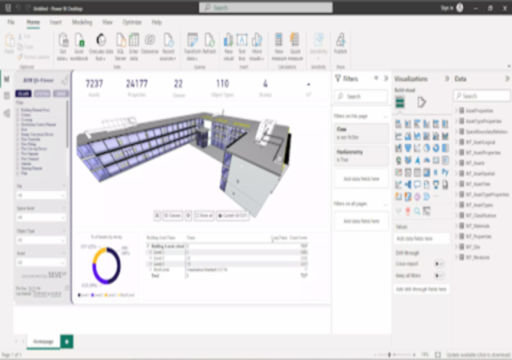512x360 pixels.
Task: Select the Python visual icon
Action: pos(445,172)
